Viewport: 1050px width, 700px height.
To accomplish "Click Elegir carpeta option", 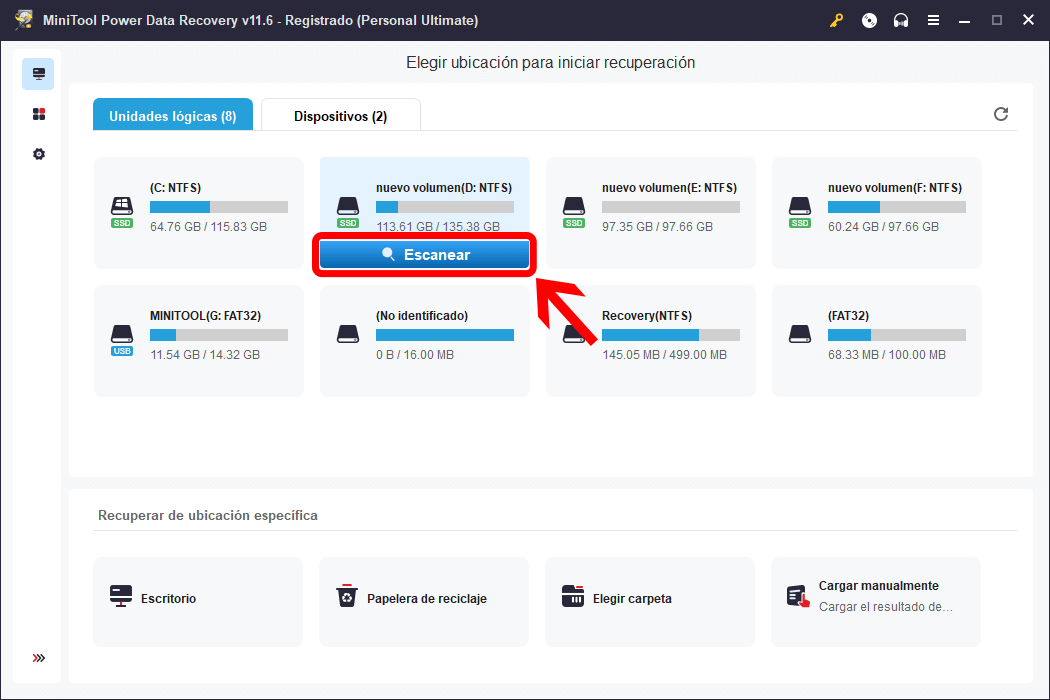I will click(650, 600).
